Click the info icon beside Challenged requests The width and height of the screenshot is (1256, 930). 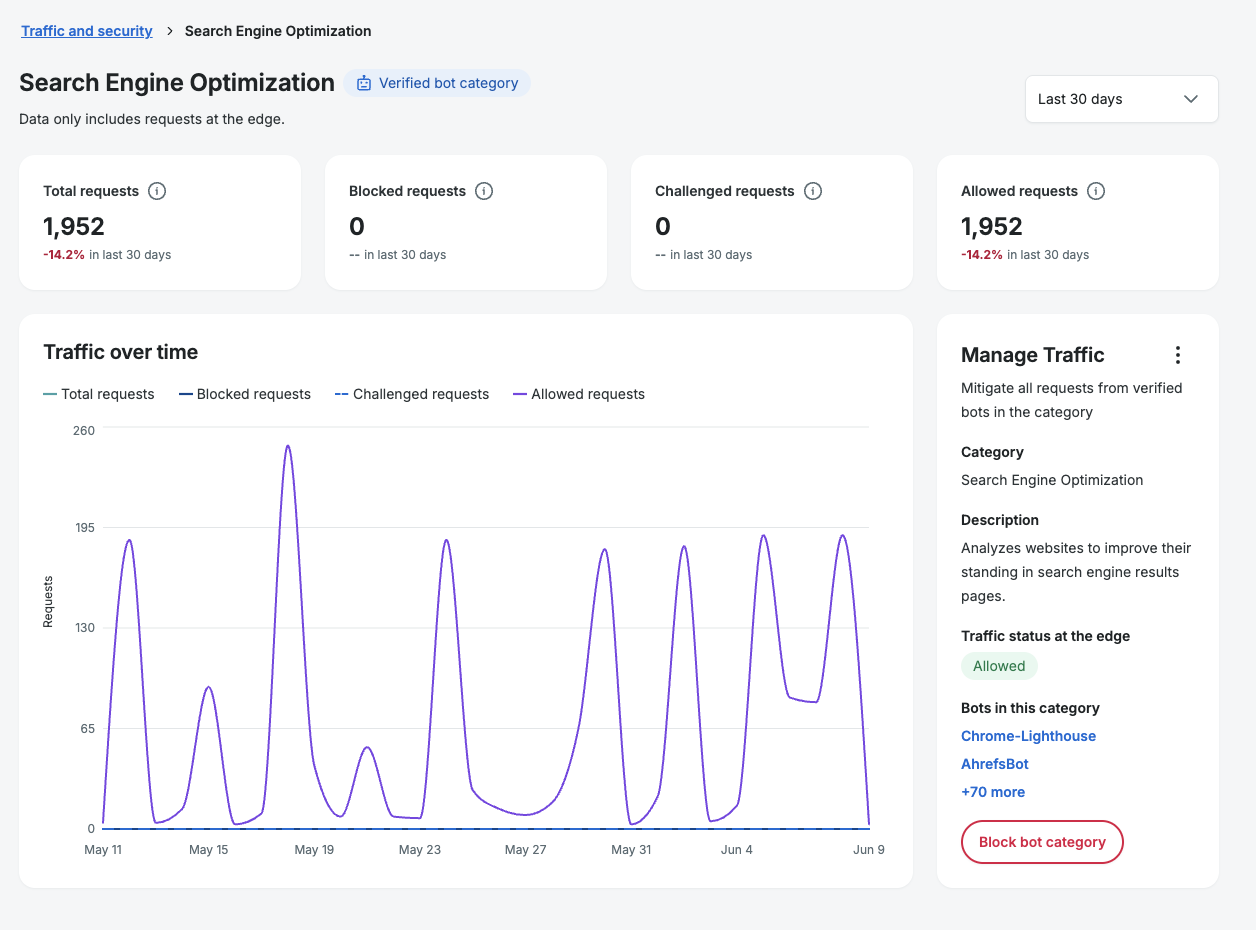[x=813, y=191]
